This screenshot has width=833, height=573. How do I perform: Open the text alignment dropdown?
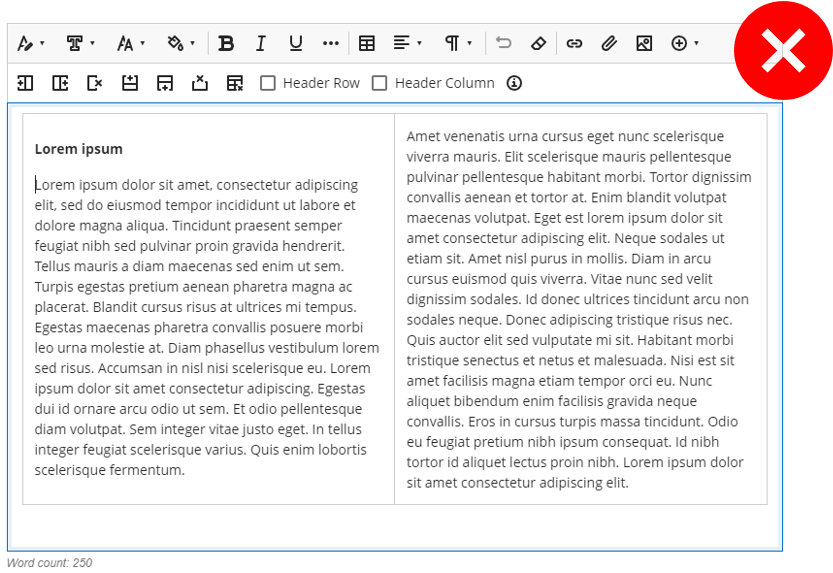(407, 44)
